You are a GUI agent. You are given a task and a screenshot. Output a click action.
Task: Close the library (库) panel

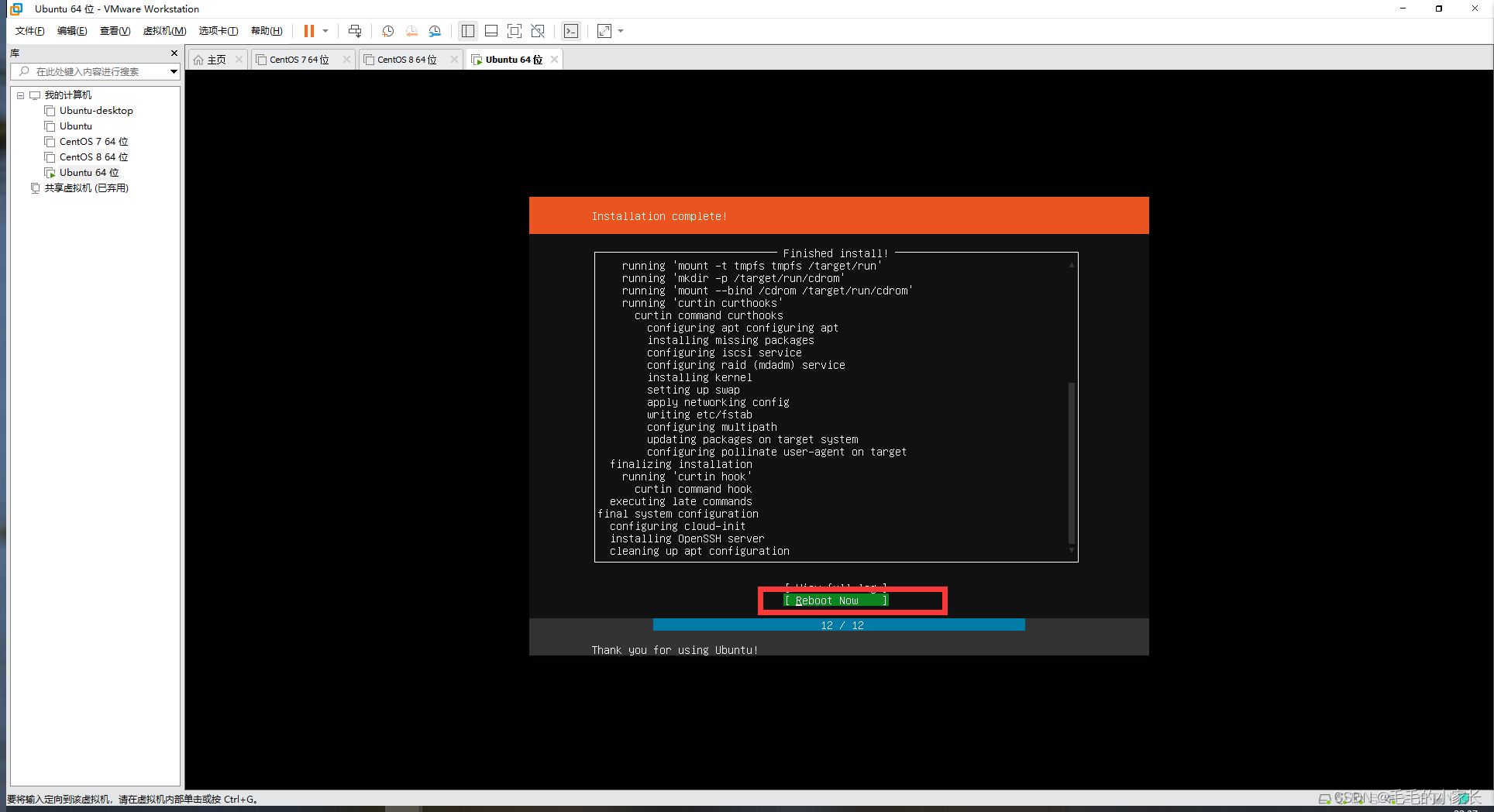pos(174,53)
